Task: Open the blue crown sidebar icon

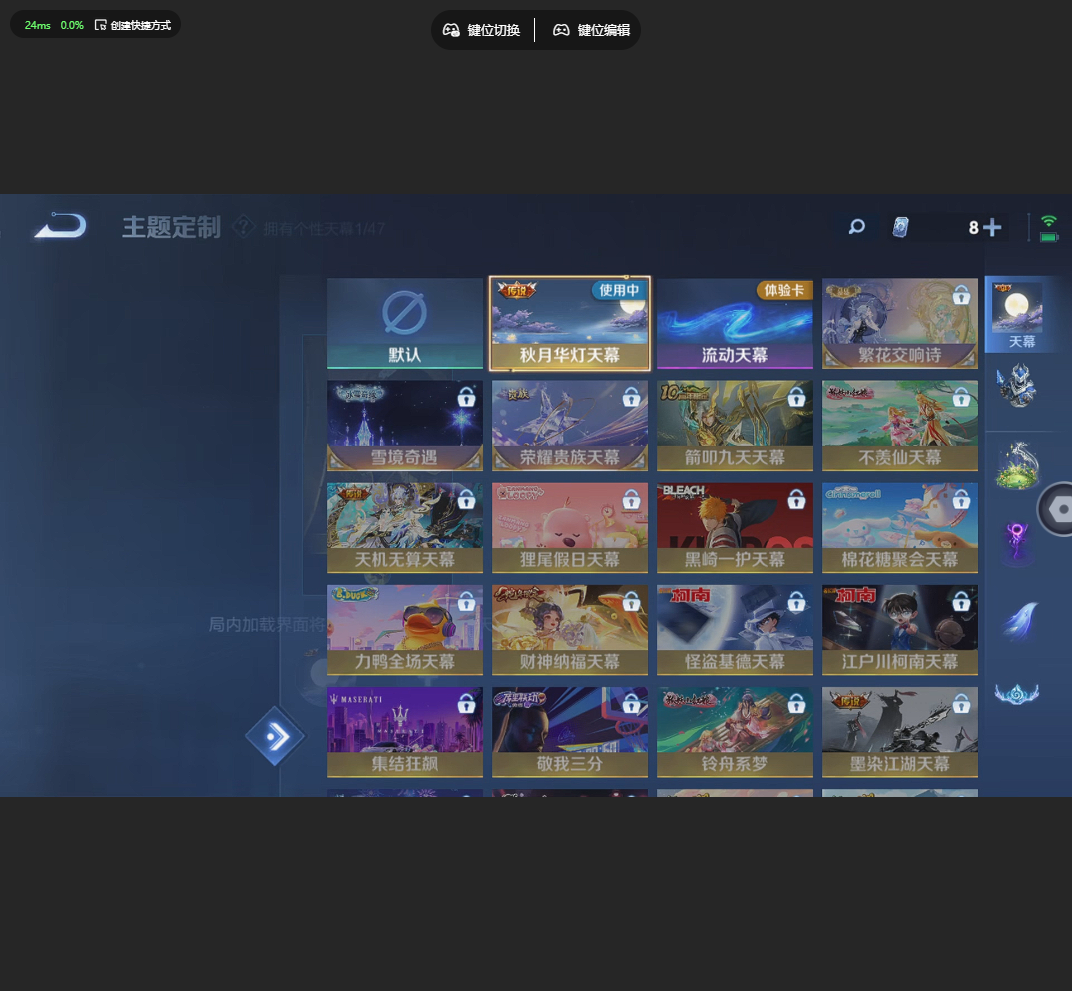Action: [x=1017, y=694]
